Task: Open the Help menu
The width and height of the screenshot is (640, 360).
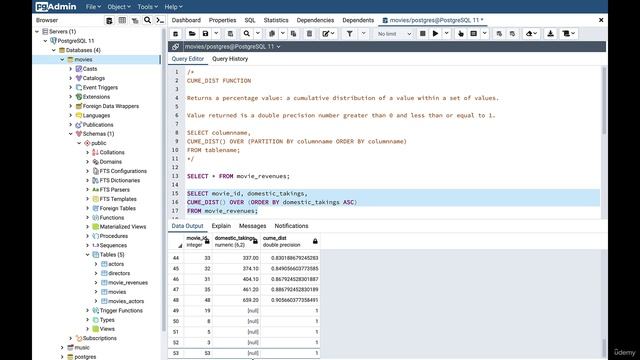Action: tap(173, 7)
